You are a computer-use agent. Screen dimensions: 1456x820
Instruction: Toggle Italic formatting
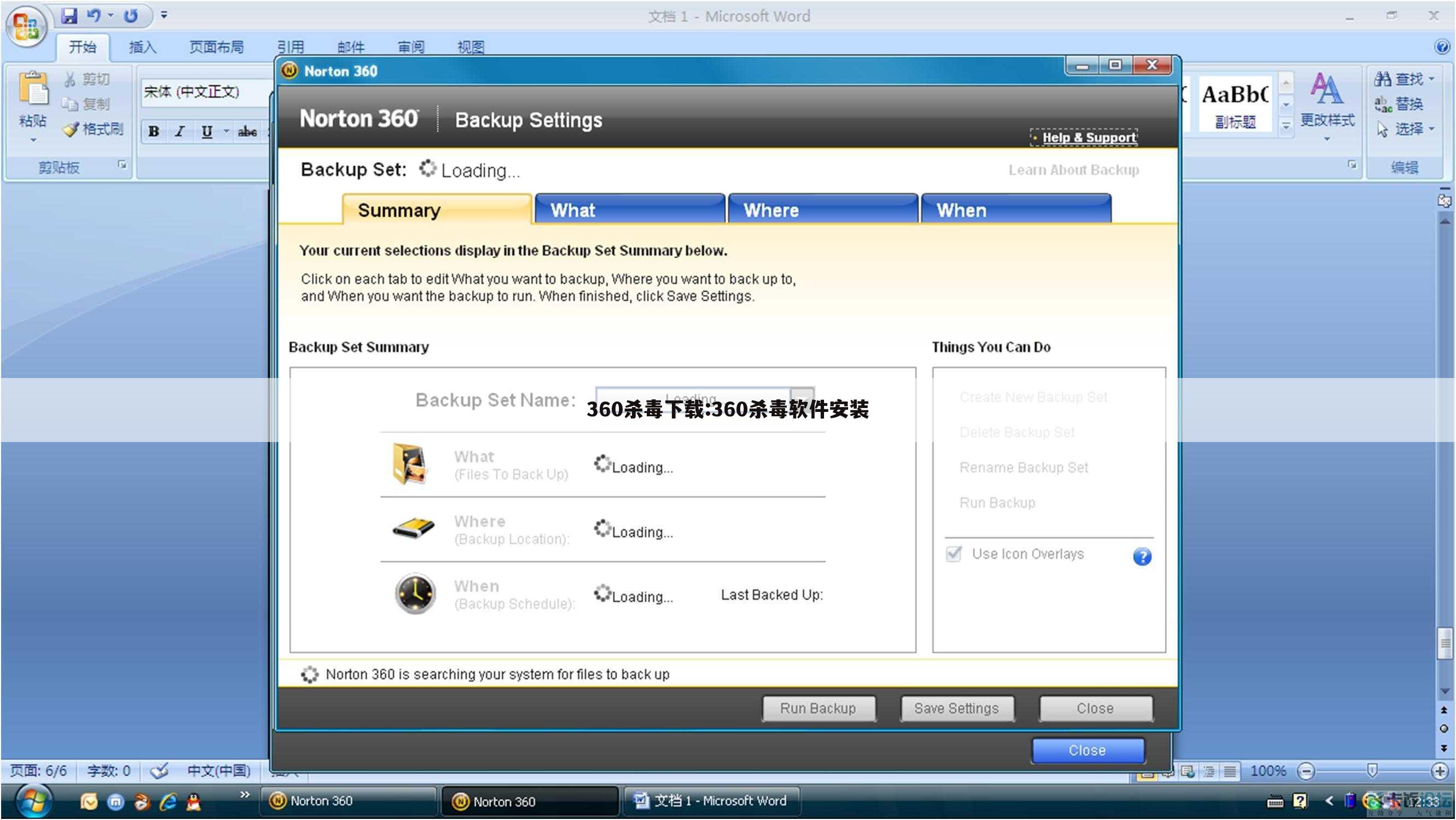click(179, 132)
